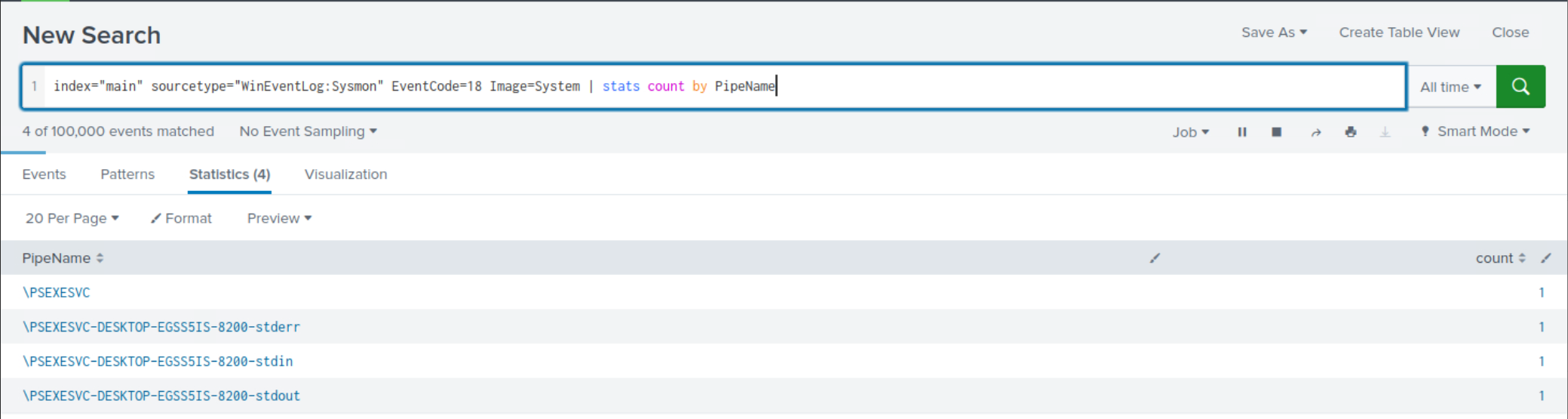Screen dimensions: 1568x419
Task: Open the All time range picker
Action: (x=1450, y=87)
